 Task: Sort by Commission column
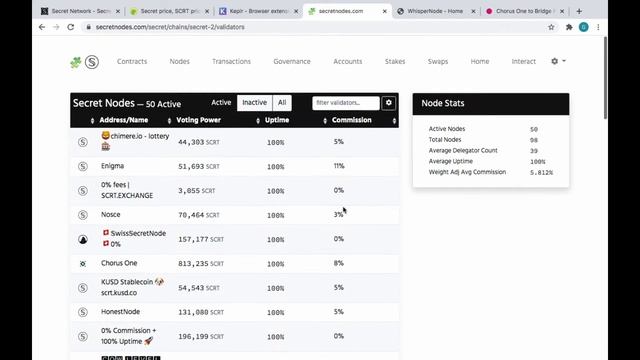point(351,120)
